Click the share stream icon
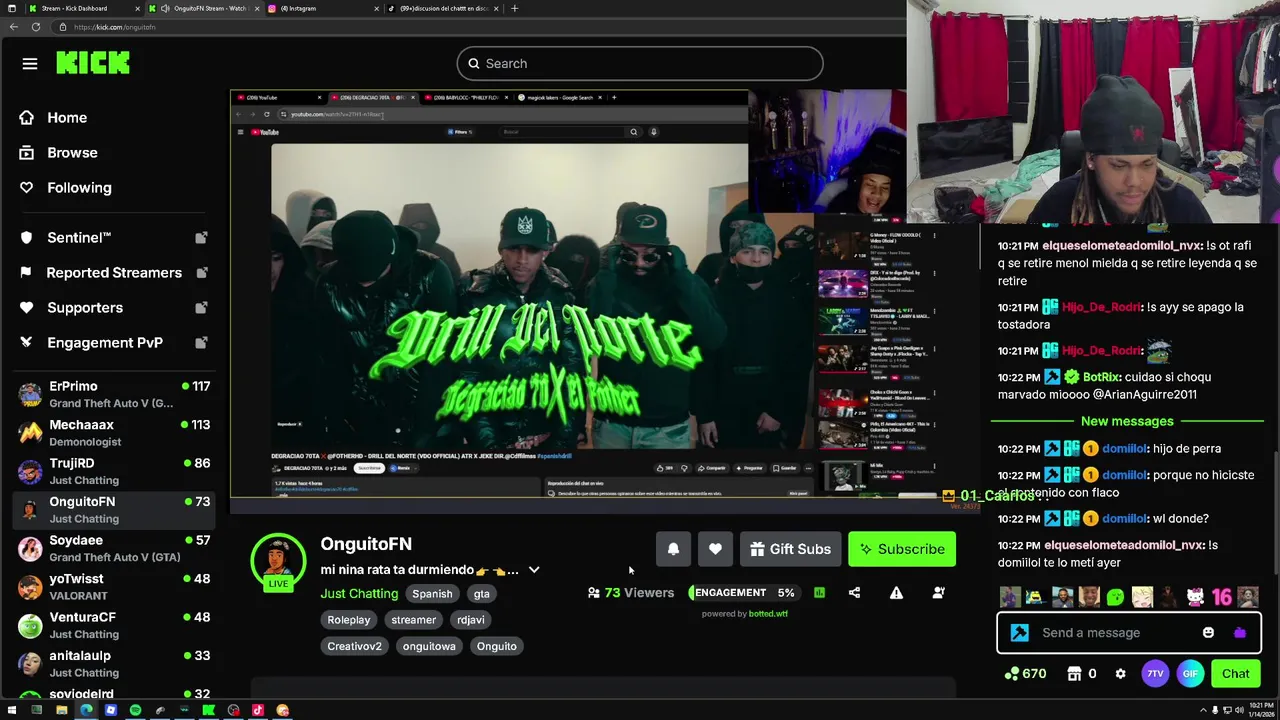Viewport: 1280px width, 720px height. (x=854, y=593)
